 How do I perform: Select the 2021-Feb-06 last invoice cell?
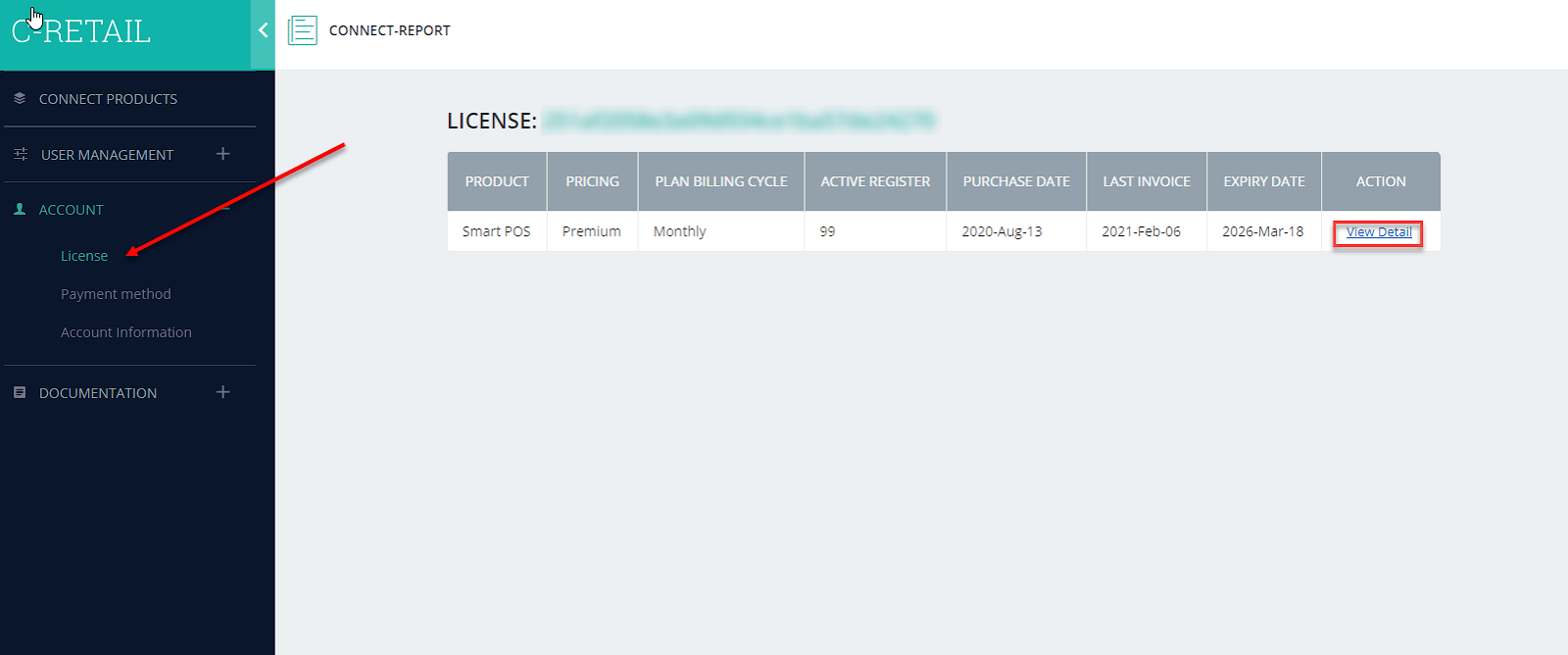pos(1147,231)
